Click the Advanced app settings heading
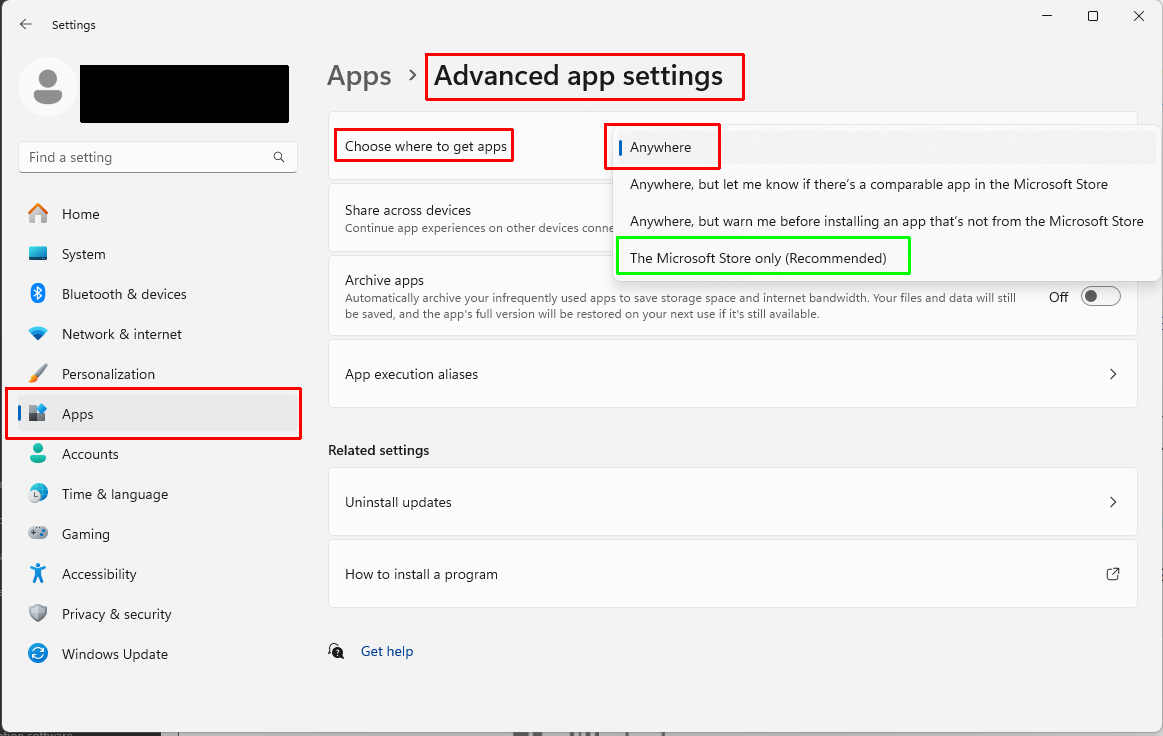Viewport: 1163px width, 736px height. click(x=579, y=76)
